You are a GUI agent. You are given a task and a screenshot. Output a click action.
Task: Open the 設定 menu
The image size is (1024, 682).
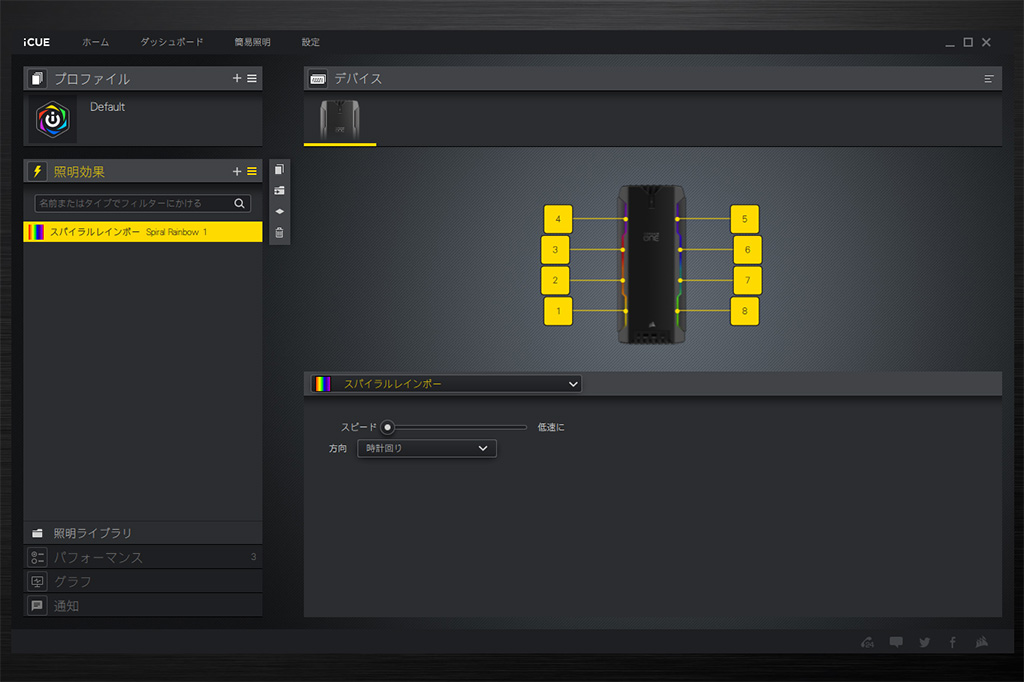point(310,42)
